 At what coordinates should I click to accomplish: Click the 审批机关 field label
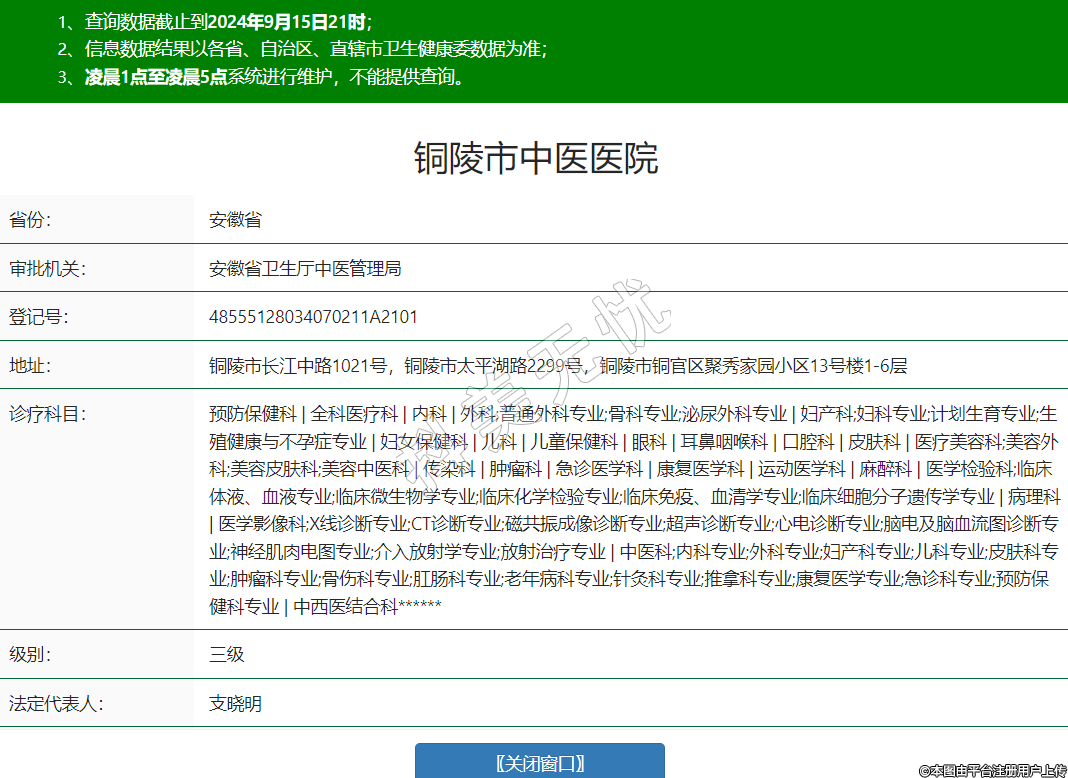tap(47, 269)
